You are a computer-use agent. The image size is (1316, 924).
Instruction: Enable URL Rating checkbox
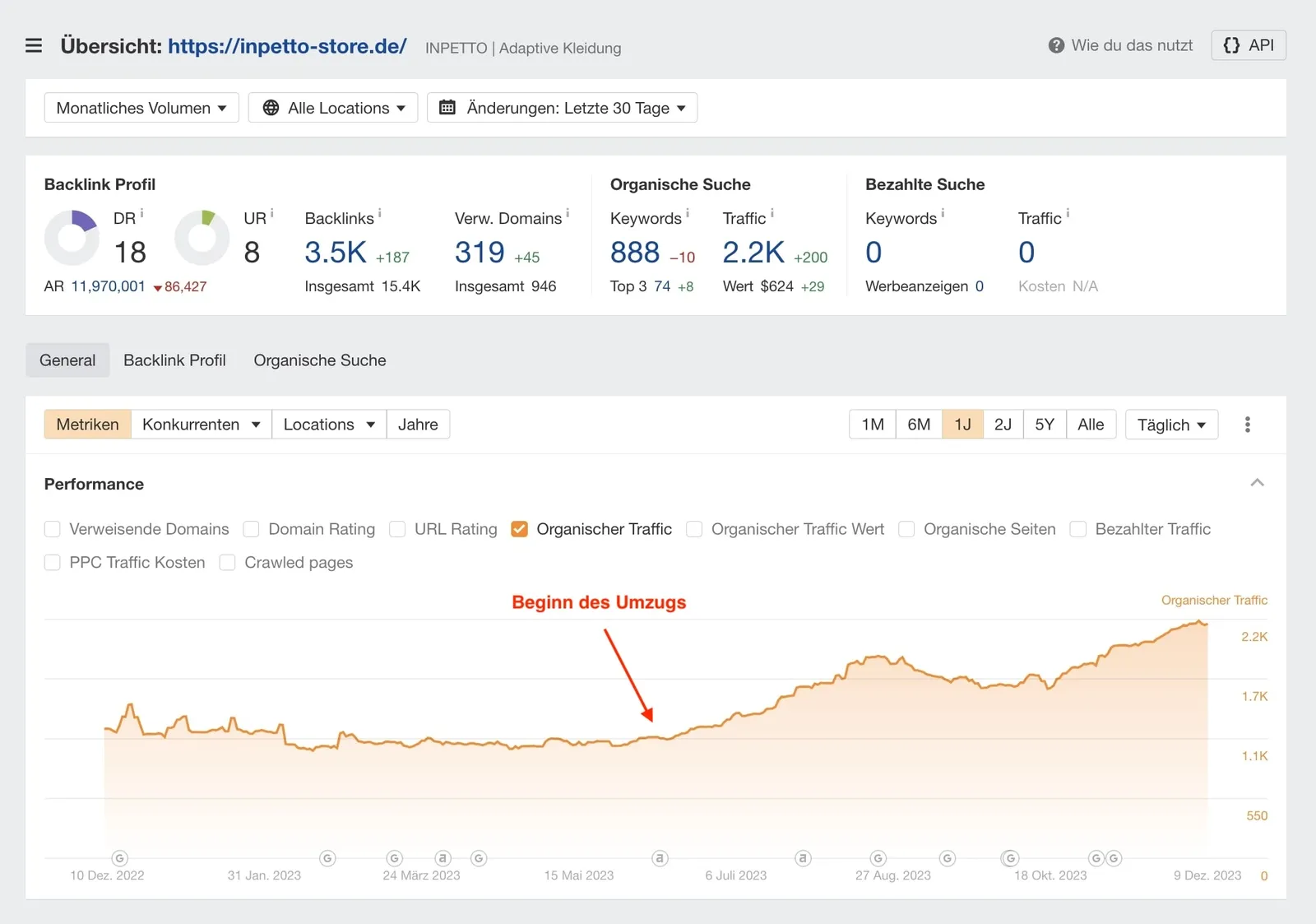pyautogui.click(x=397, y=529)
